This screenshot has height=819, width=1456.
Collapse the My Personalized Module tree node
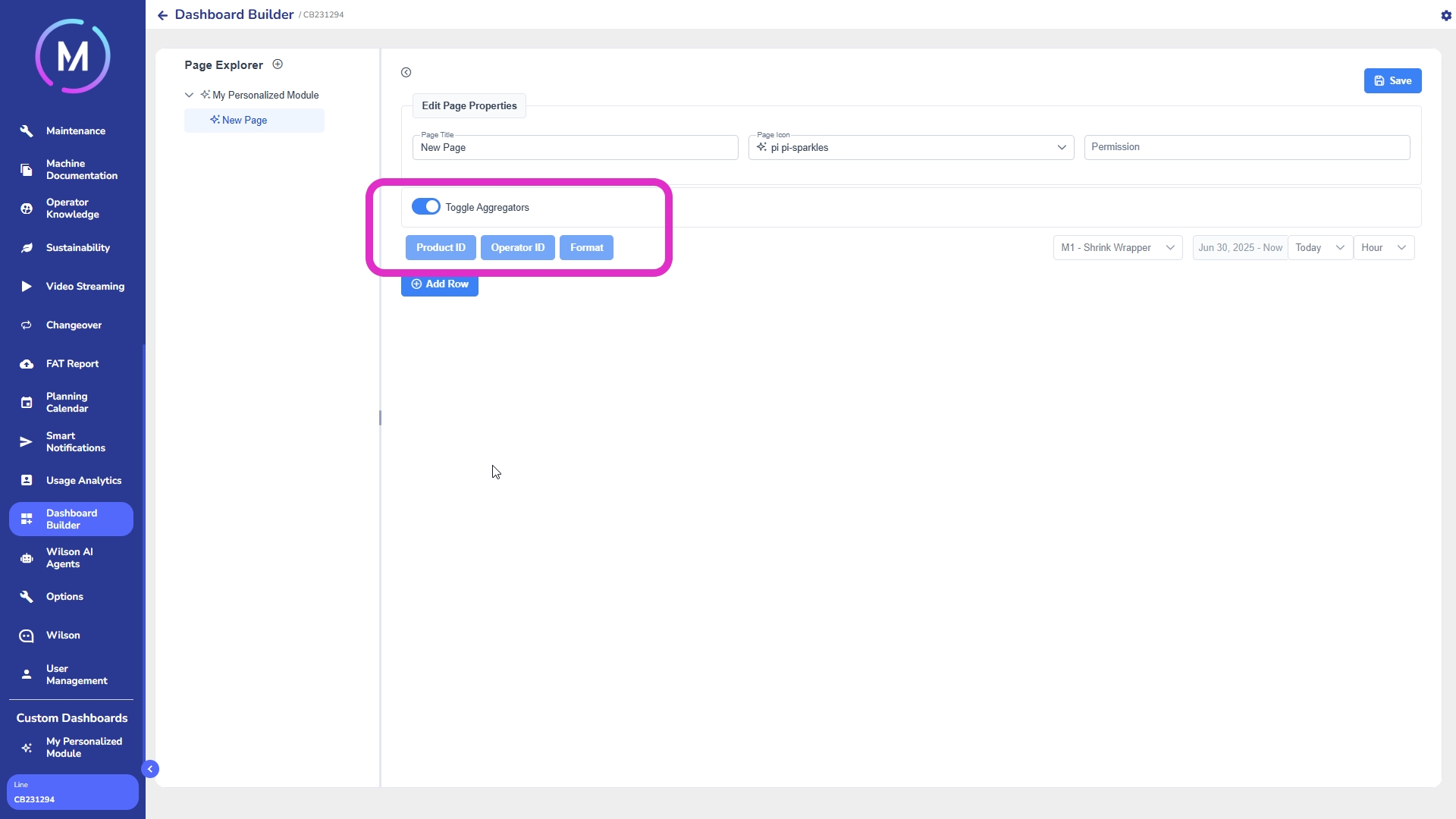(x=189, y=96)
